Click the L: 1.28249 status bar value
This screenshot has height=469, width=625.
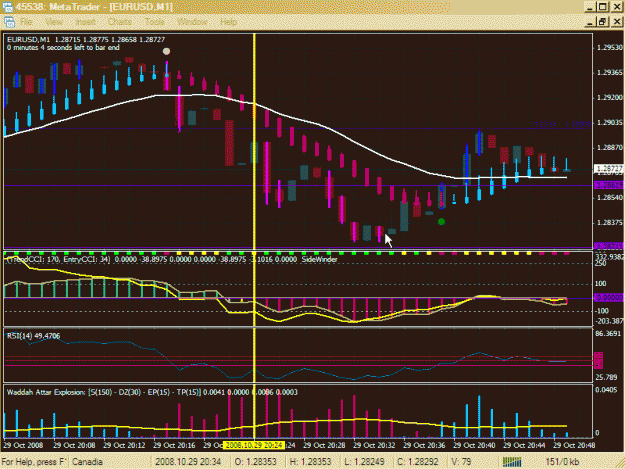(x=364, y=462)
